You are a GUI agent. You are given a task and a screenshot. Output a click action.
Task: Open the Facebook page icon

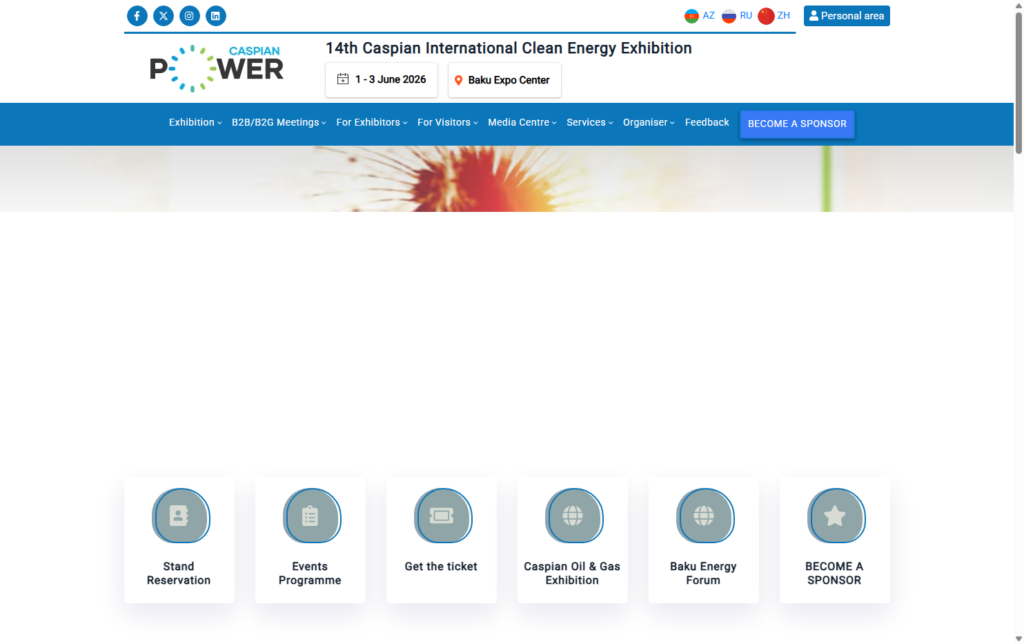click(137, 15)
